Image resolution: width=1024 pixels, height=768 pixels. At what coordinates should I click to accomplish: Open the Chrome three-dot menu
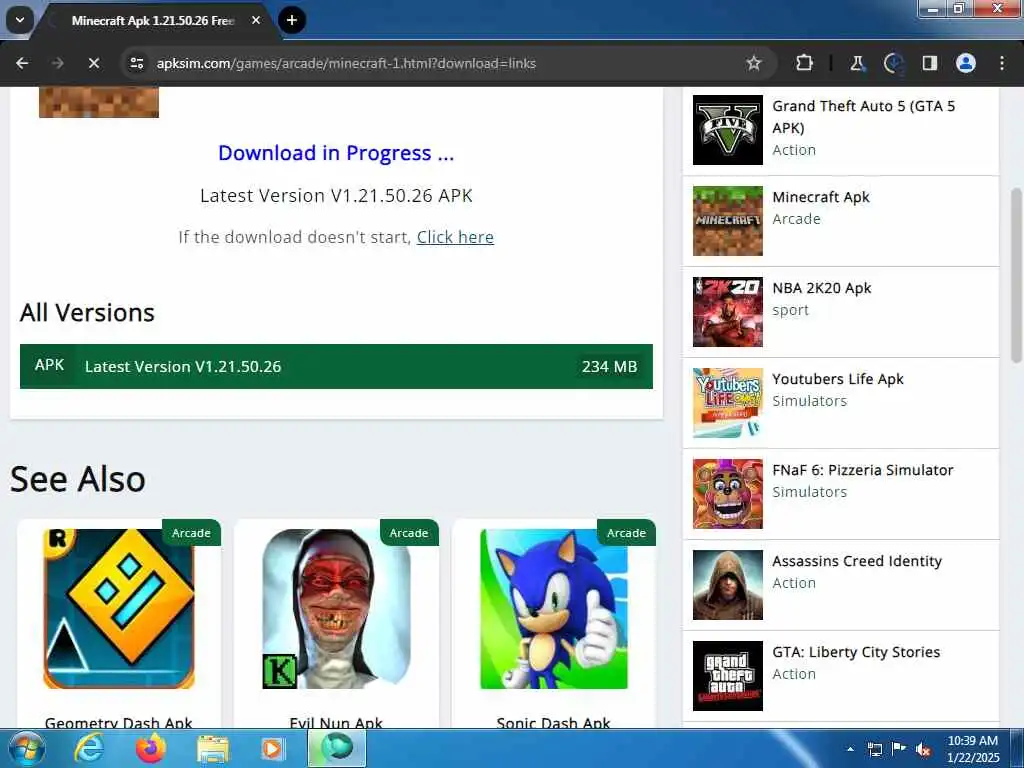(x=1002, y=63)
